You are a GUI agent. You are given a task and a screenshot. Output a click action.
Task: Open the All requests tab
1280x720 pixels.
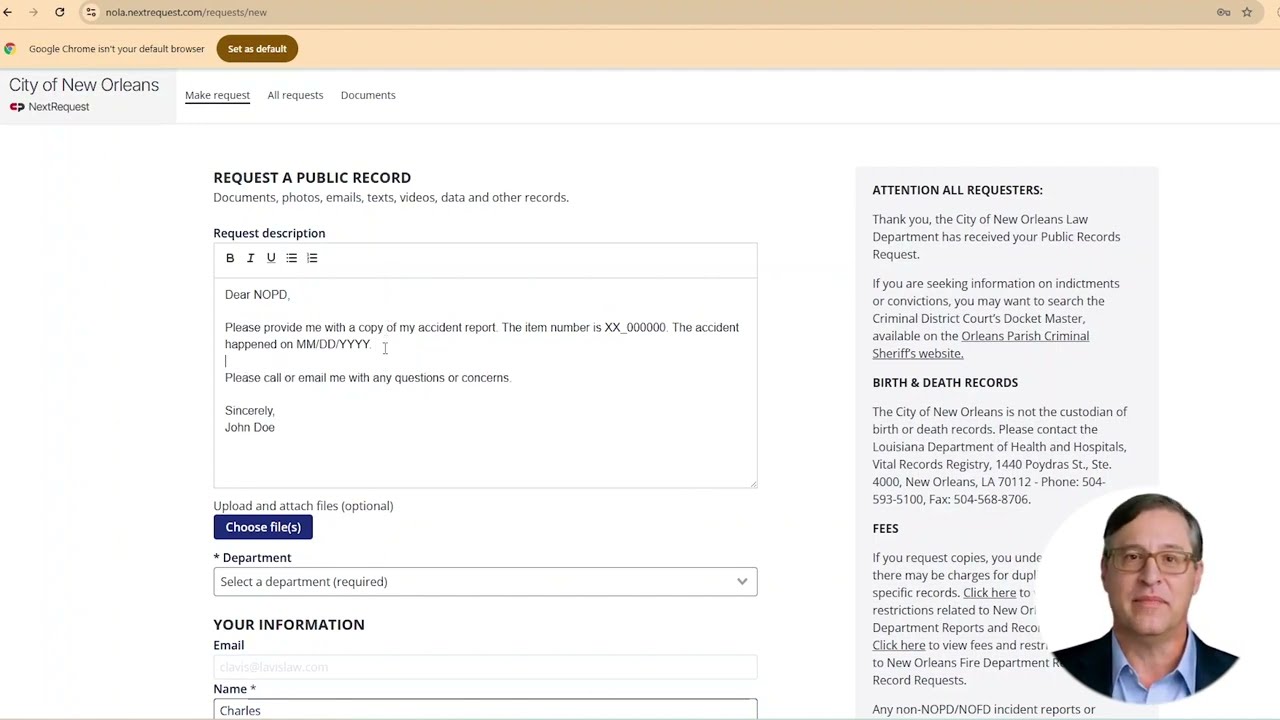(x=295, y=95)
